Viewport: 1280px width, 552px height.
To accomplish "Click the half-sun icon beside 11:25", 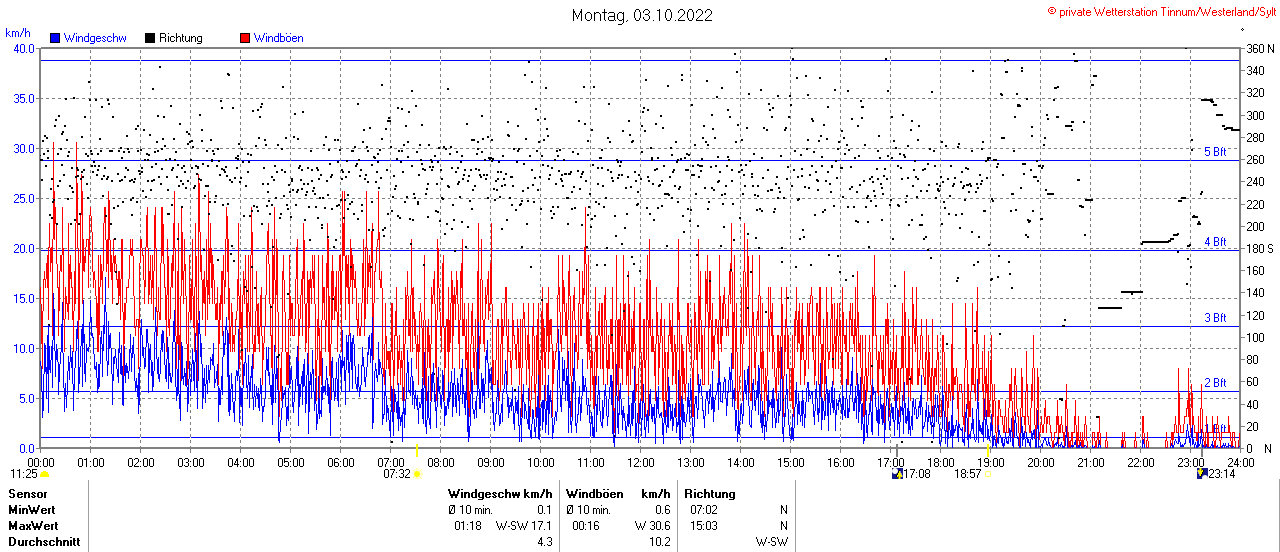I will click(45, 474).
